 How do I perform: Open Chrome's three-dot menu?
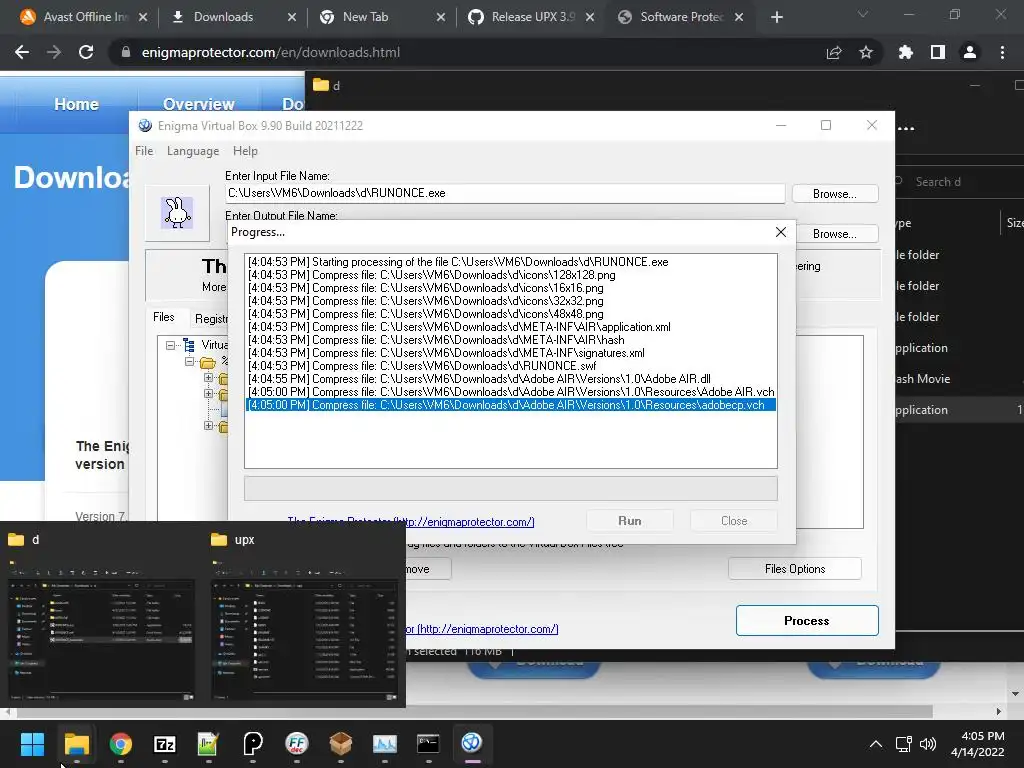(1002, 52)
